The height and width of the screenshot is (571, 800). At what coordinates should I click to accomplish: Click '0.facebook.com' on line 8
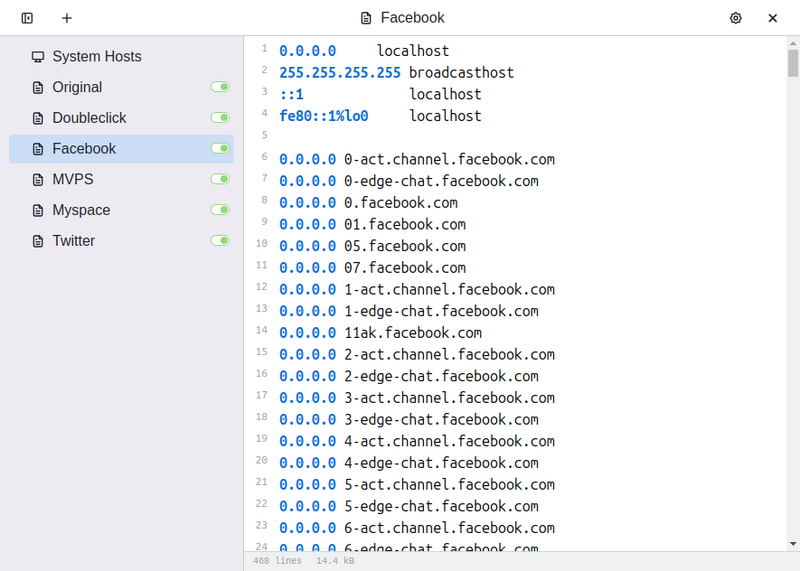[x=401, y=203]
